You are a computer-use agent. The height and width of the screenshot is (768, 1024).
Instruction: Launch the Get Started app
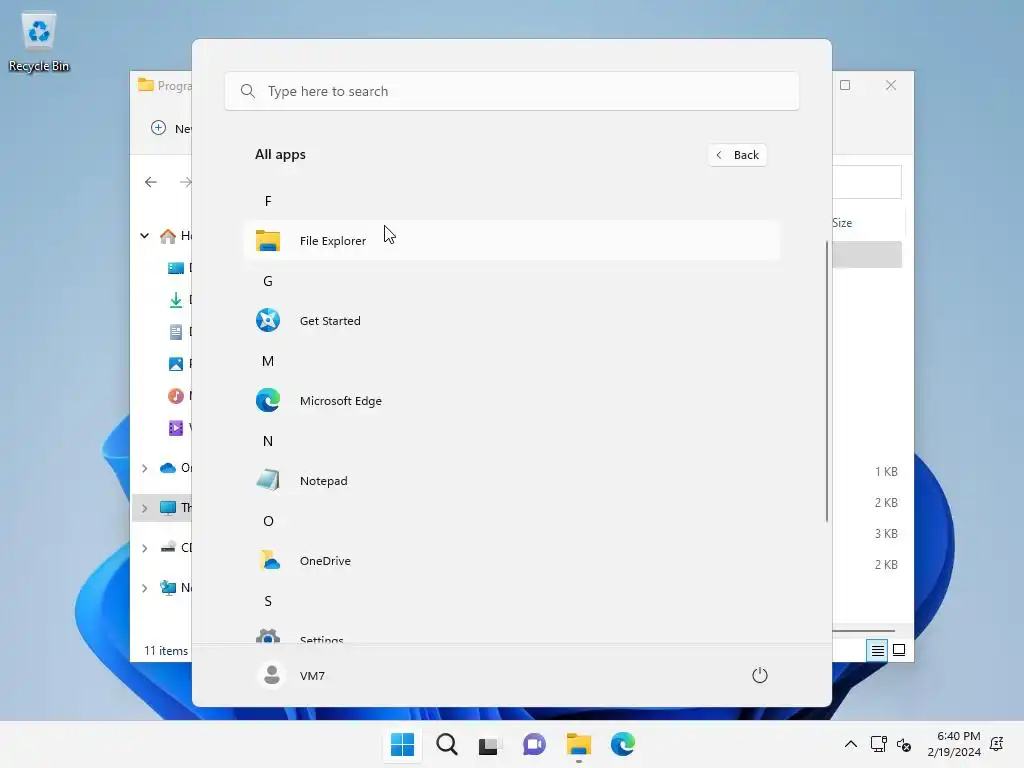coord(511,321)
